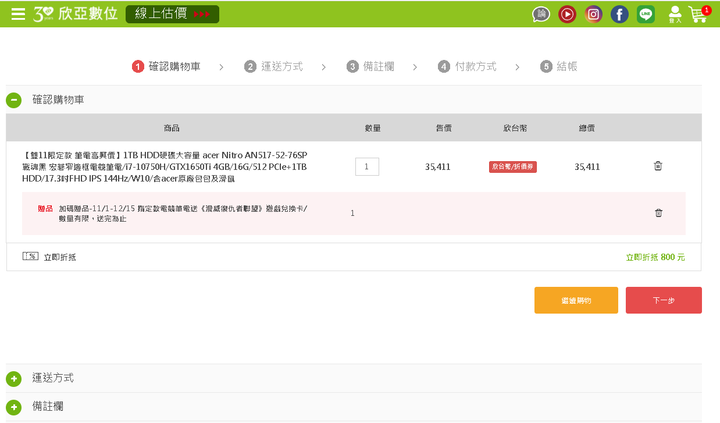Viewport: 720px width, 423px height.
Task: Select step 5 結帳 in progress bar
Action: pyautogui.click(x=559, y=67)
